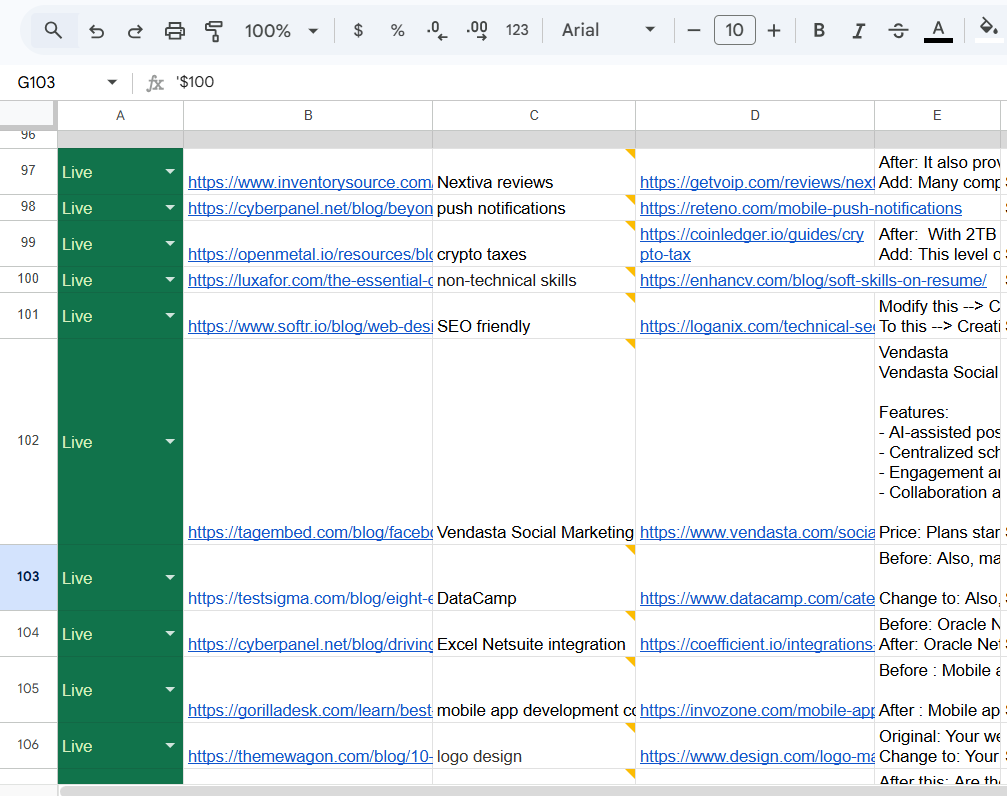Open the Live status dropdown in row 106
This screenshot has width=1007, height=796.
coord(170,745)
